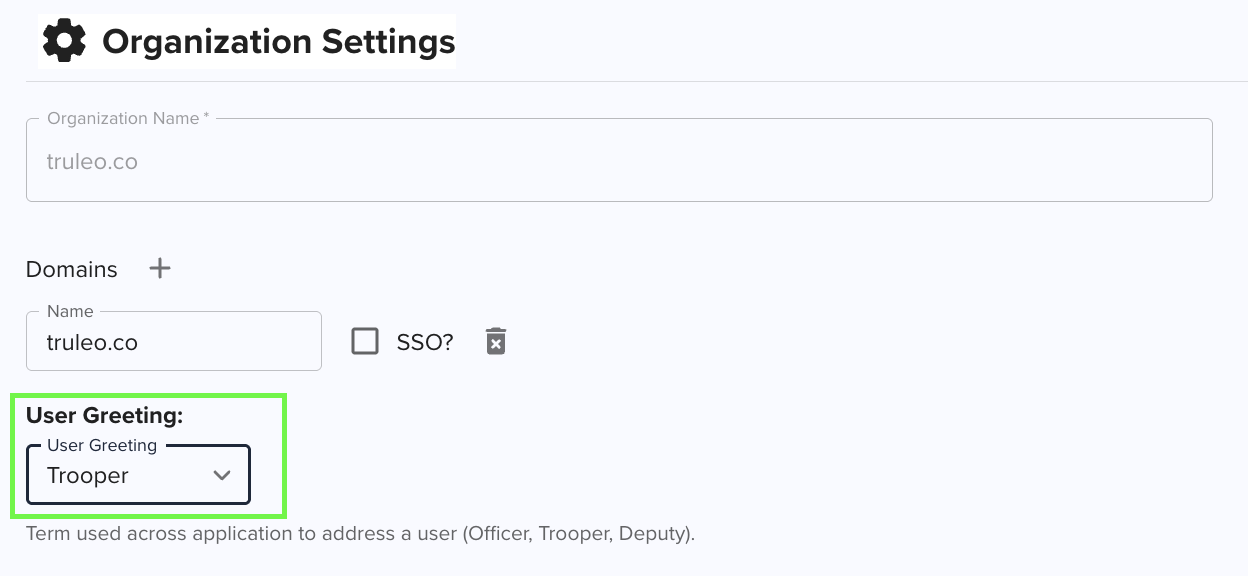Click the gear icon beside Organization Settings
Viewport: 1248px width, 576px height.
(x=64, y=41)
